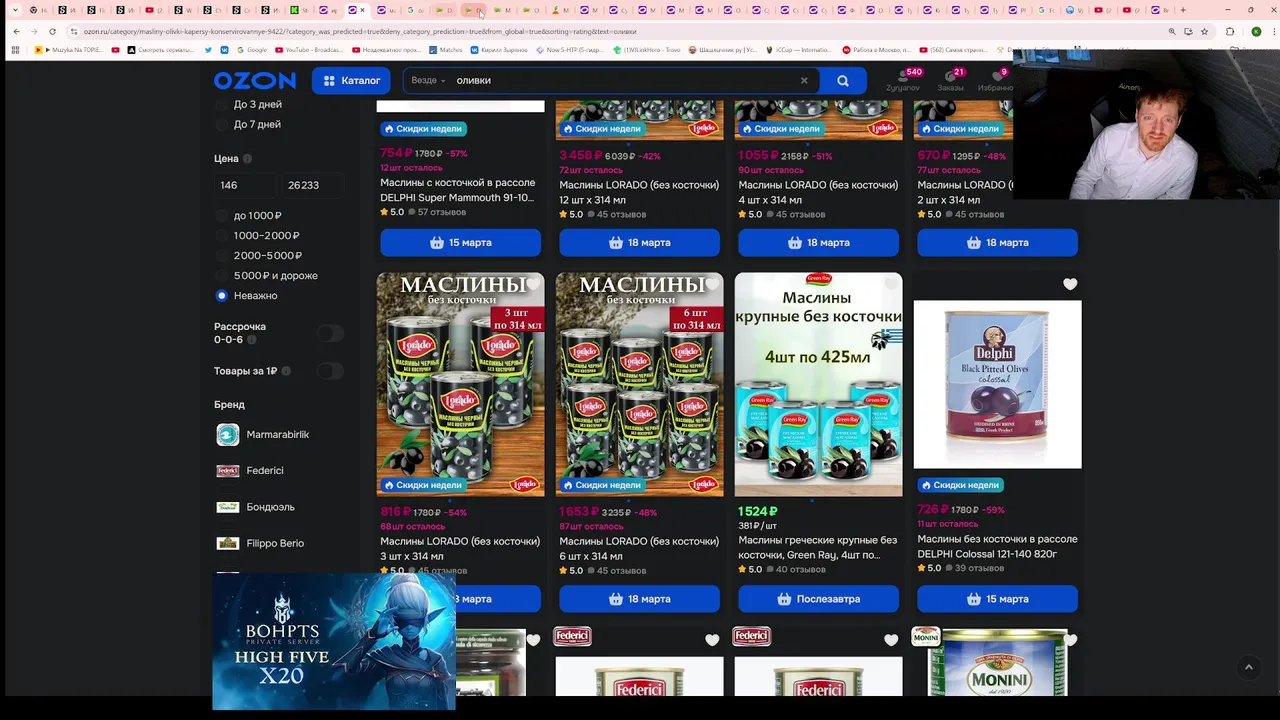Viewport: 1280px width, 720px height.
Task: Add DELPHI Super Mammouth olives to cart, 15 марта
Action: pos(460,242)
